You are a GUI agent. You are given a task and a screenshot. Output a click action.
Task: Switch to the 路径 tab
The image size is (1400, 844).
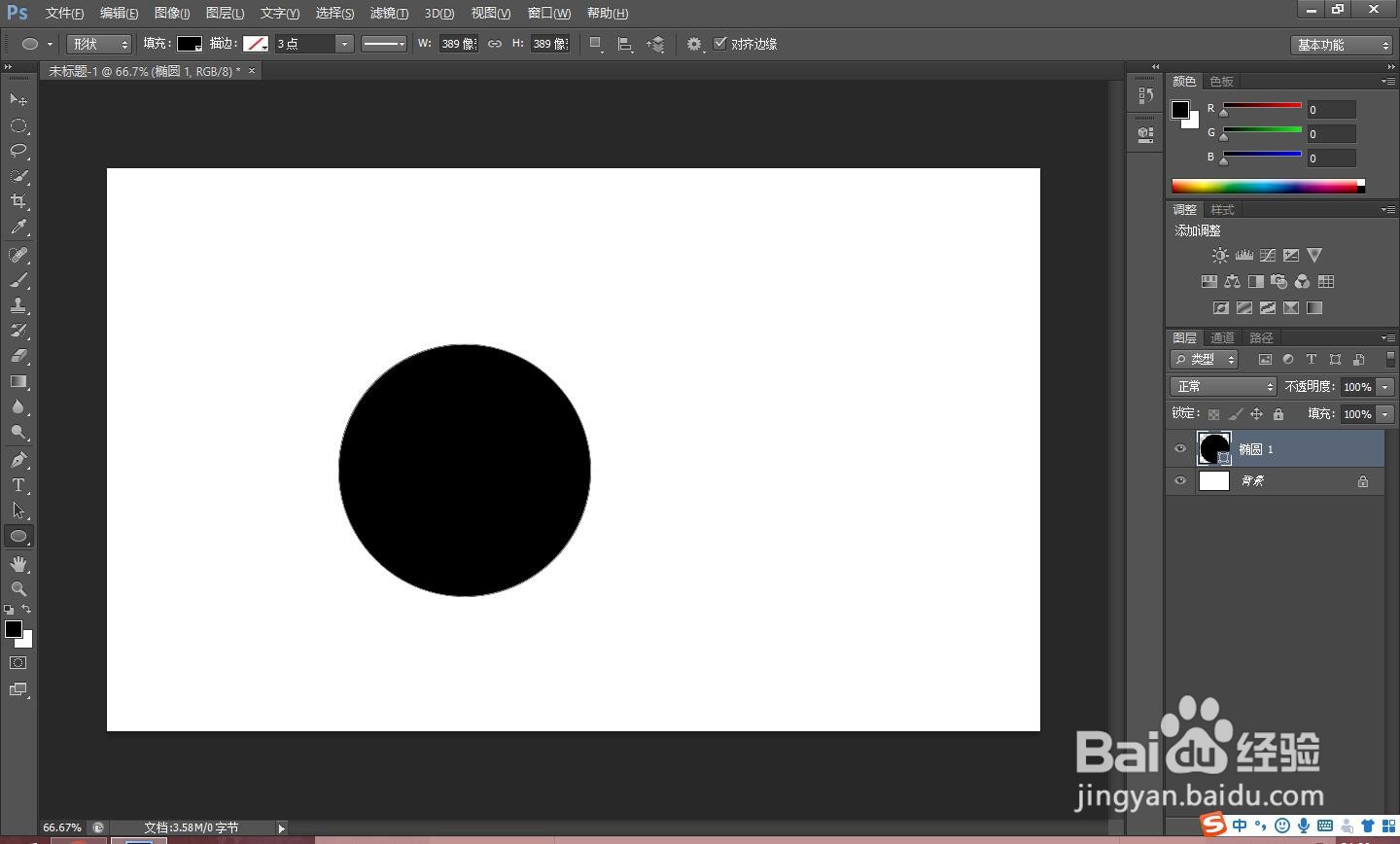pyautogui.click(x=1261, y=338)
